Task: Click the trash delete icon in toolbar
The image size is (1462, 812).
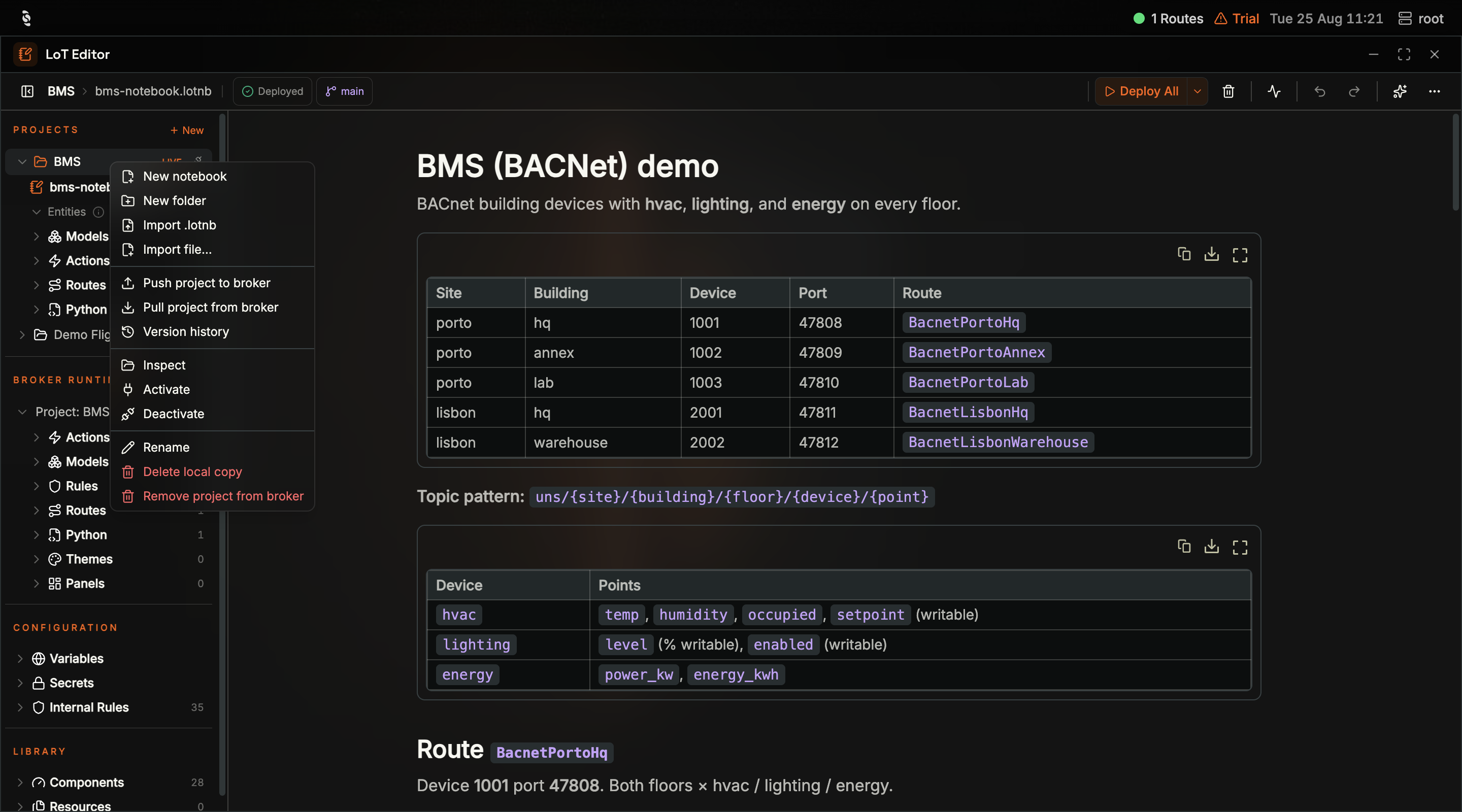Action: (x=1228, y=91)
